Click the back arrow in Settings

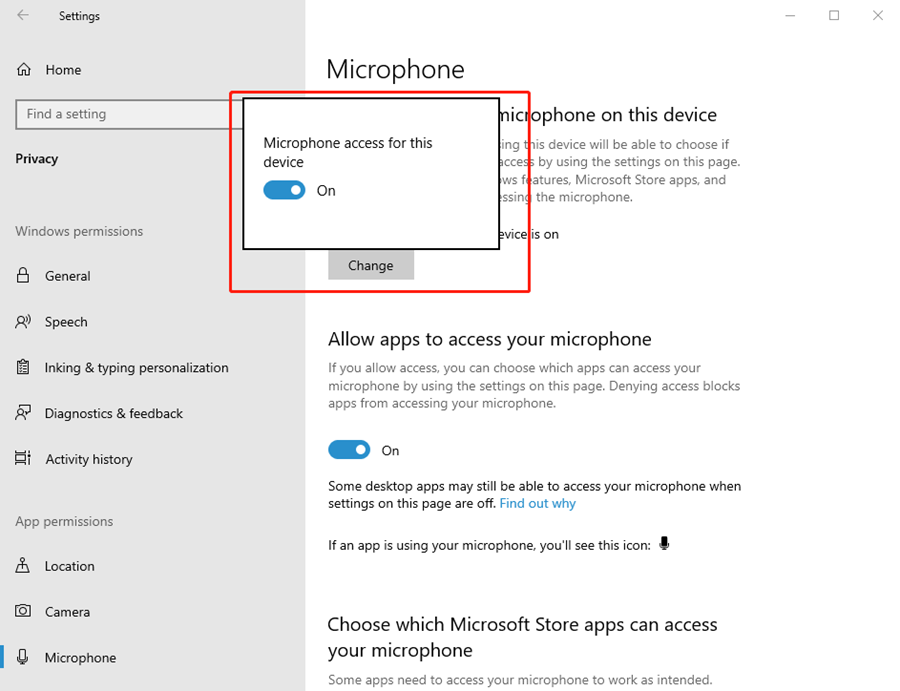pyautogui.click(x=23, y=15)
